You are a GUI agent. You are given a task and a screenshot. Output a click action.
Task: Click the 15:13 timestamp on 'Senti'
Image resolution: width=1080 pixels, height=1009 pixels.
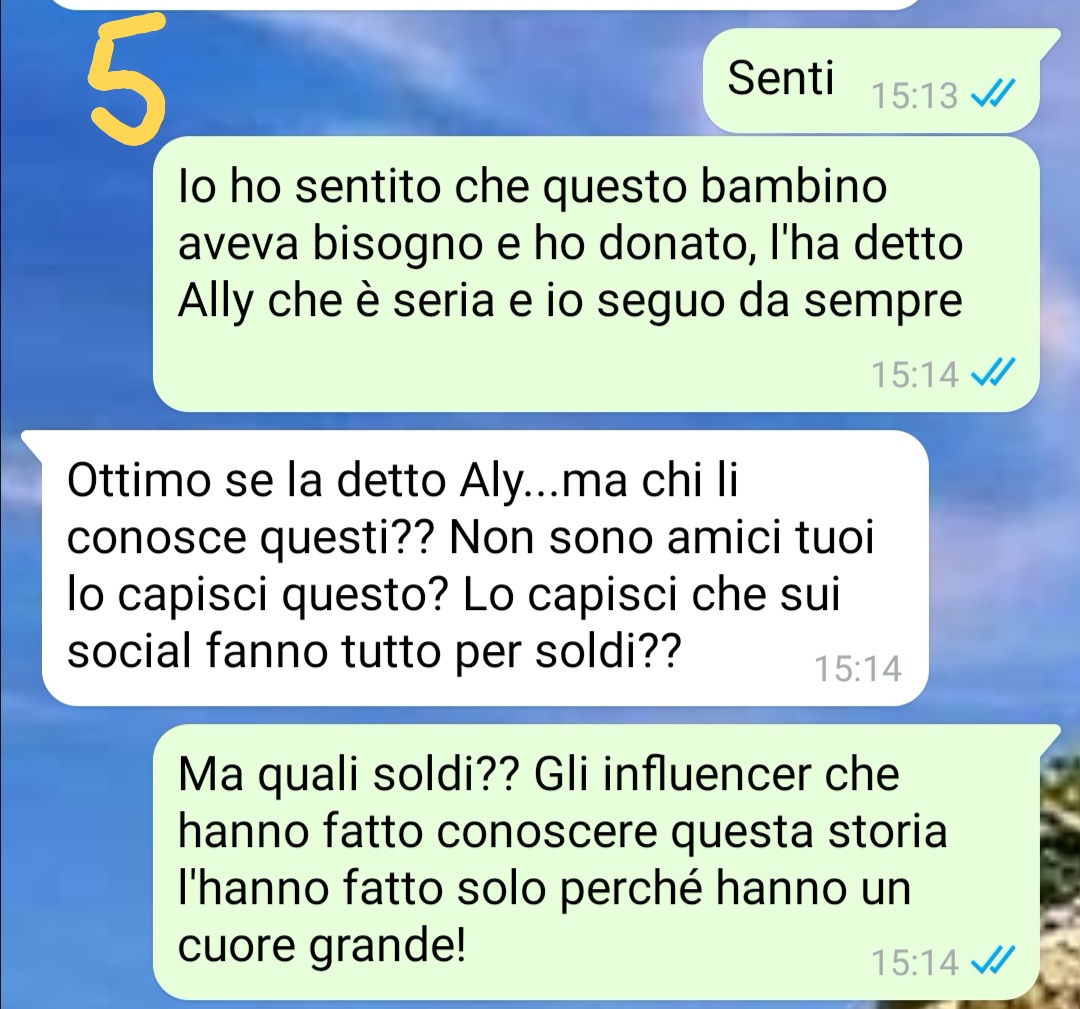click(914, 96)
